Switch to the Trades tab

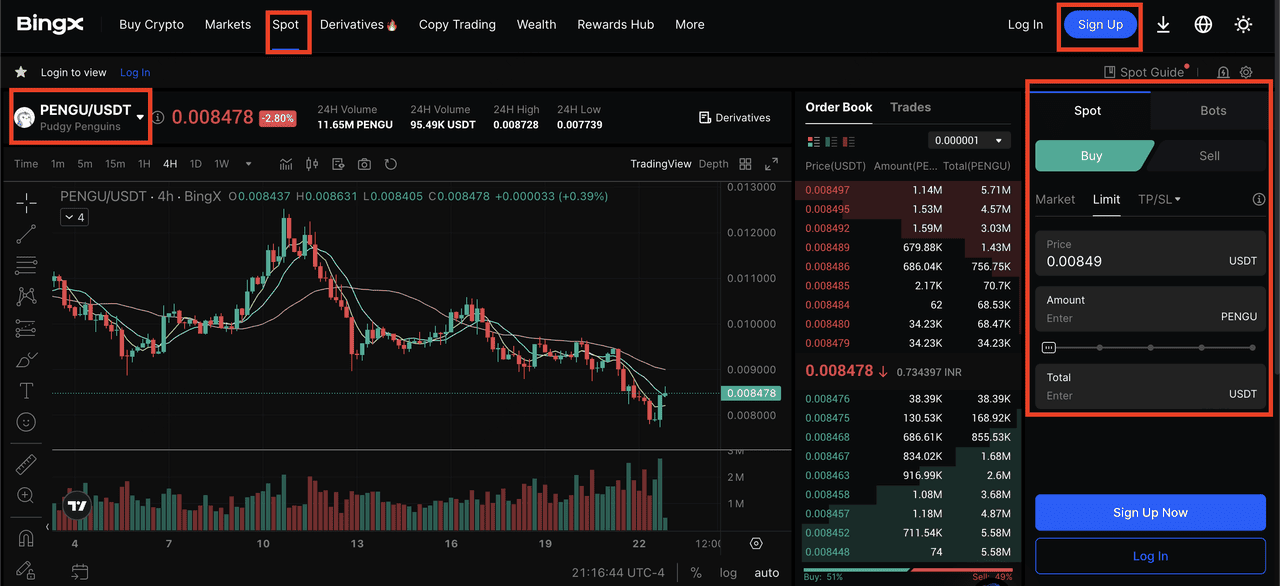click(x=910, y=107)
